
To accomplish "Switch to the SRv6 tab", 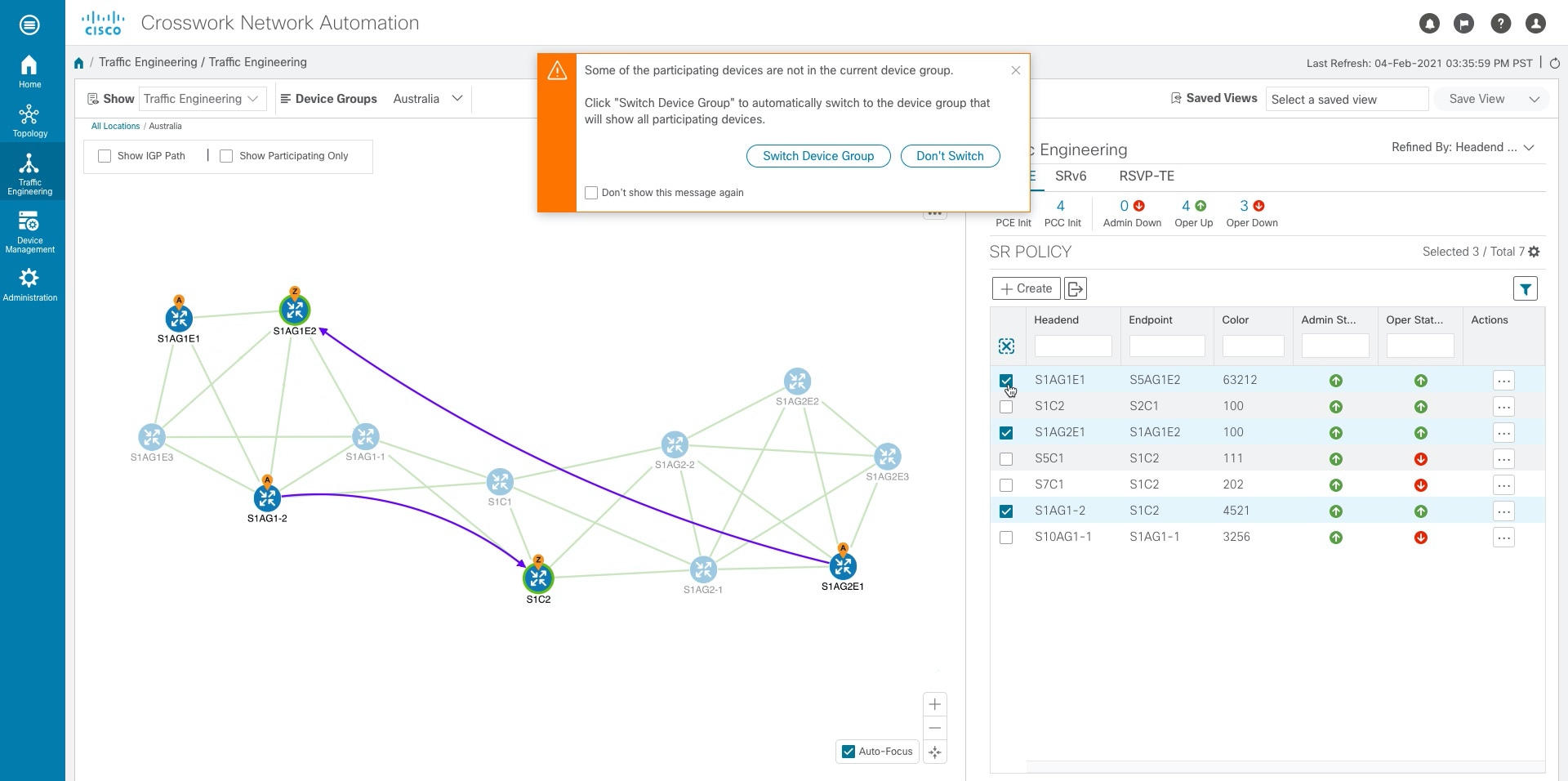I will [1071, 176].
